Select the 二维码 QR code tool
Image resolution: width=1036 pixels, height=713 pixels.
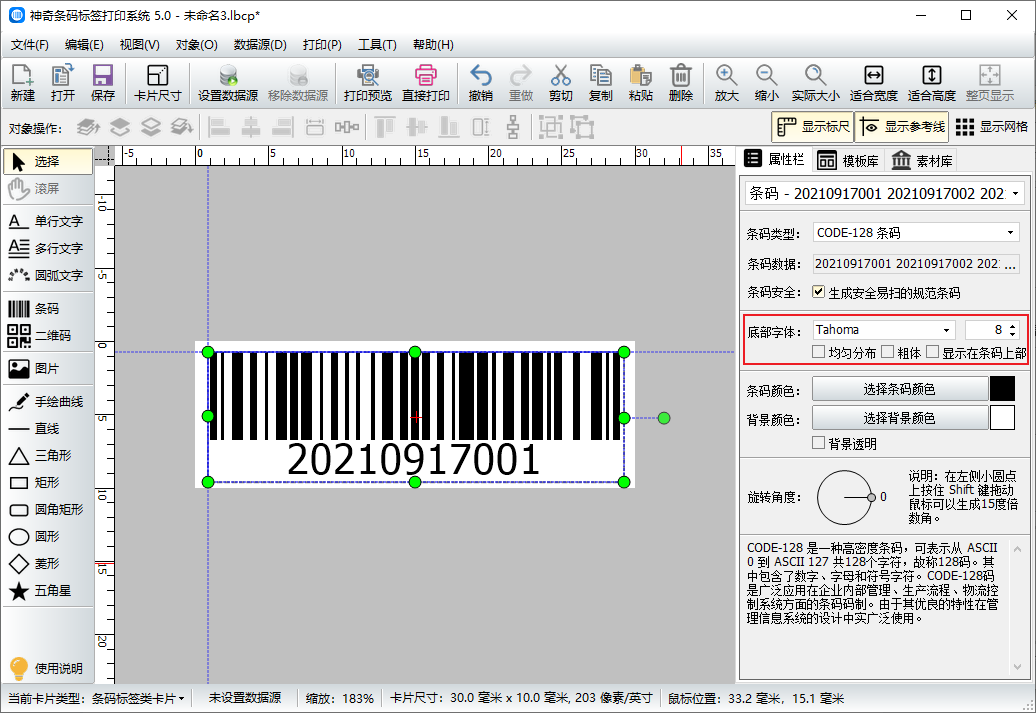click(48, 336)
